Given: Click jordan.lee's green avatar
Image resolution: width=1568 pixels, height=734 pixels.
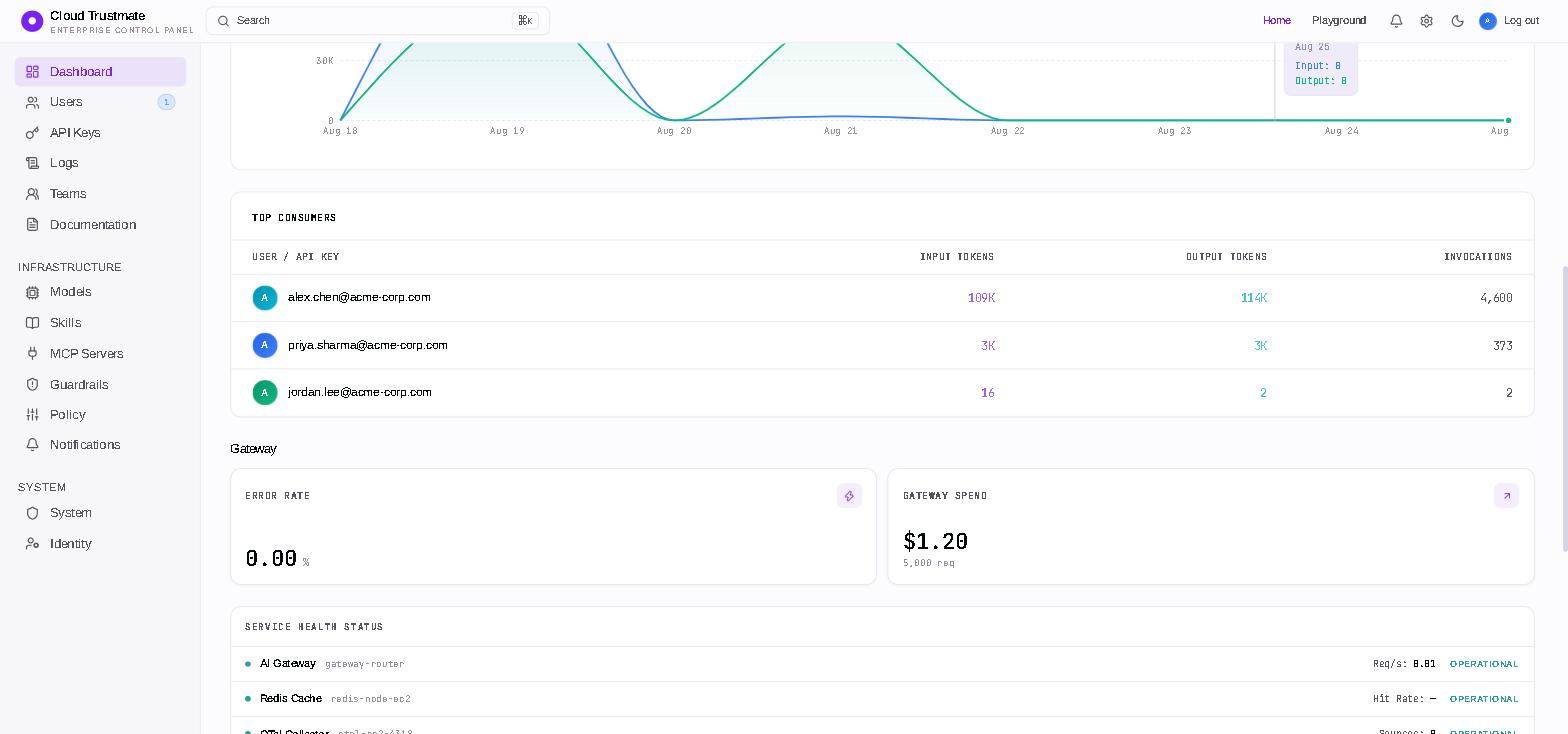Looking at the screenshot, I should point(265,393).
